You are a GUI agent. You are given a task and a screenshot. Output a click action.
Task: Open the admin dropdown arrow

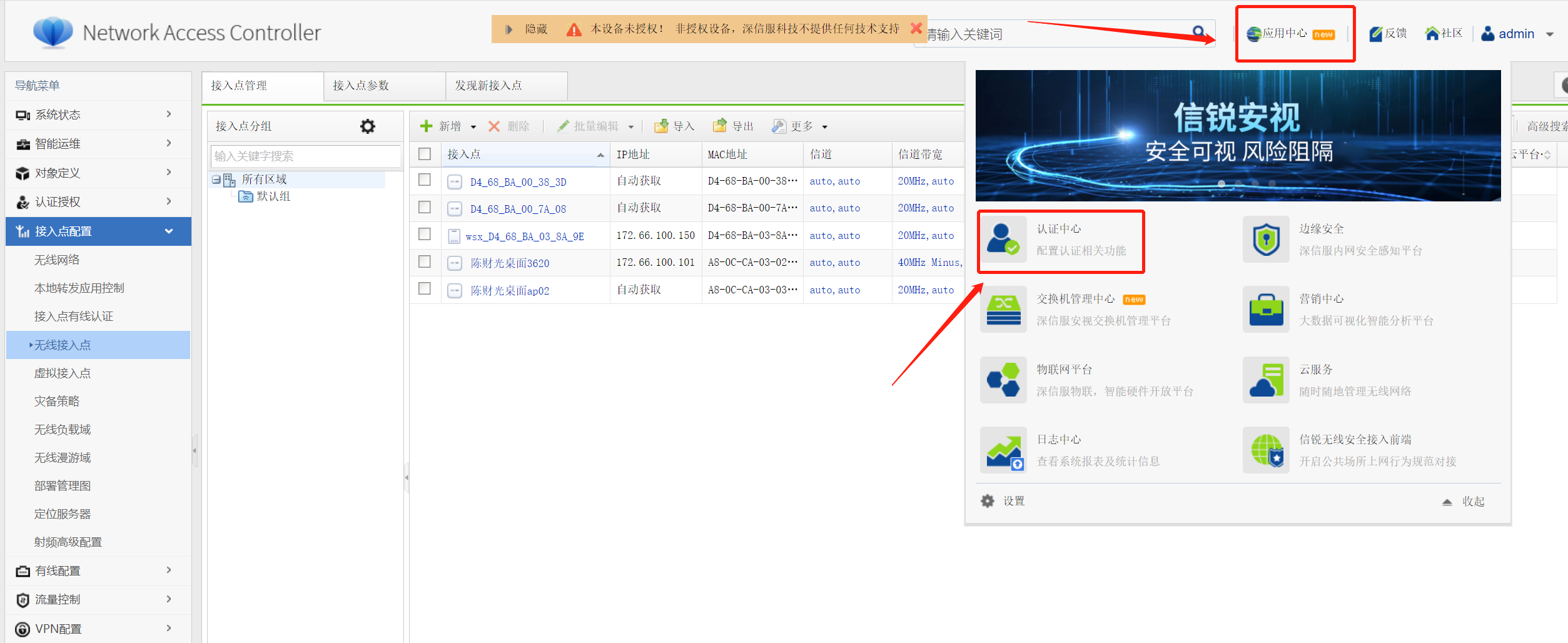click(1550, 34)
